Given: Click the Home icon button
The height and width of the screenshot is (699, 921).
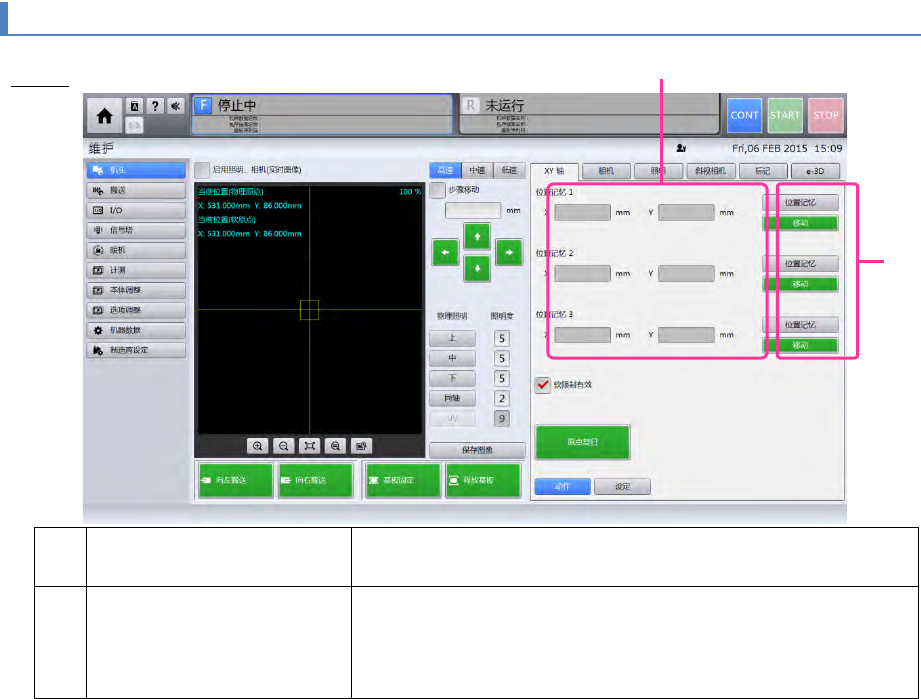Looking at the screenshot, I should 104,115.
